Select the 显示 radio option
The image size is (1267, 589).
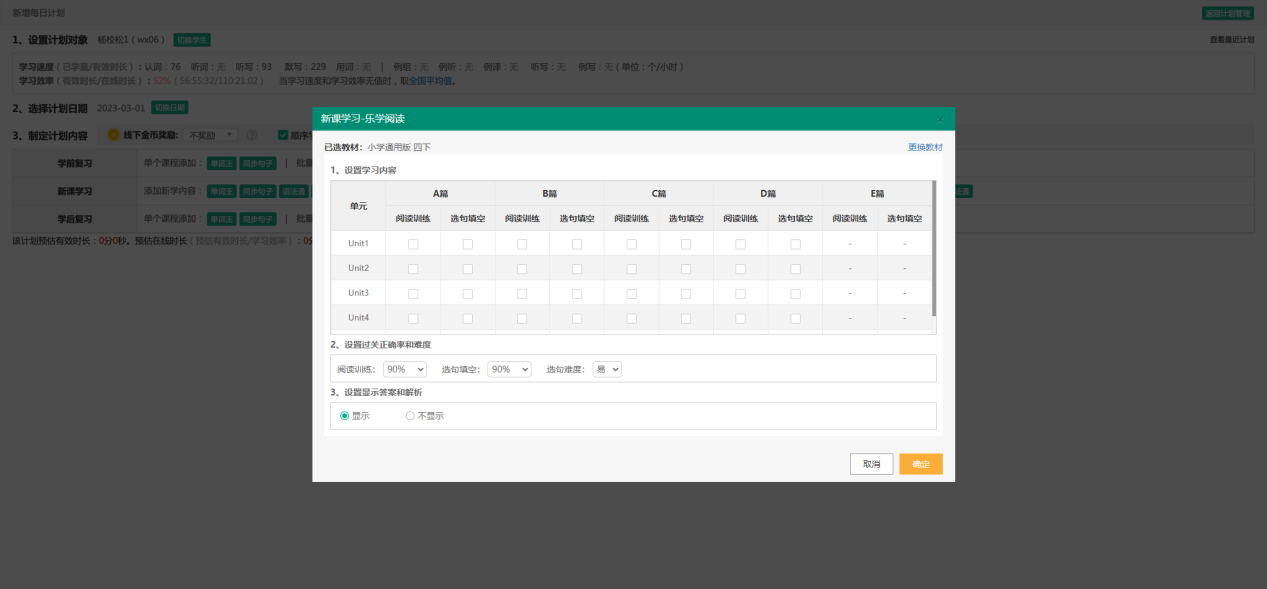pos(345,416)
